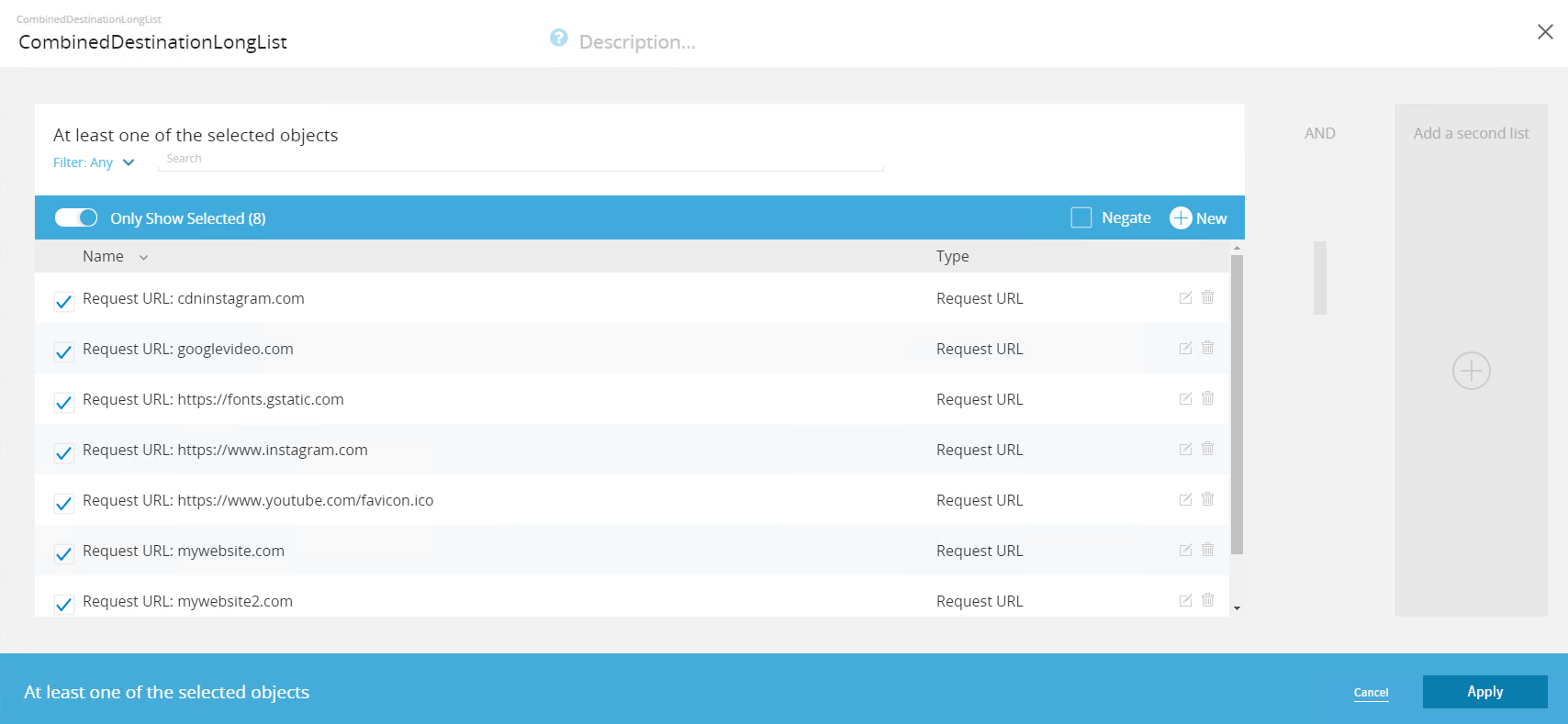
Task: Click the edit icon for cdninstagram.com row
Action: (x=1185, y=297)
